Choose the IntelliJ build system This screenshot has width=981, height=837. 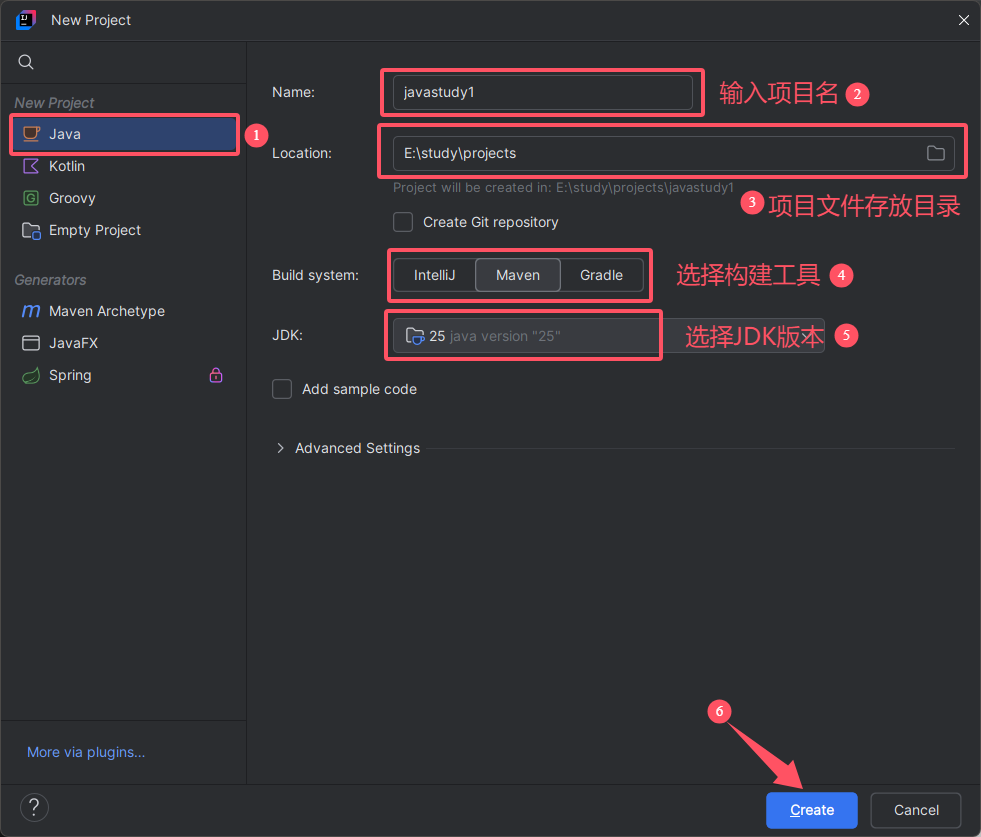tap(434, 275)
